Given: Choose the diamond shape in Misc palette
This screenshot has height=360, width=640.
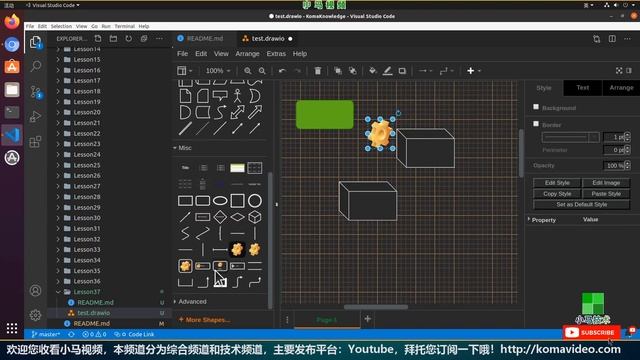Looking at the screenshot, I should tap(220, 217).
